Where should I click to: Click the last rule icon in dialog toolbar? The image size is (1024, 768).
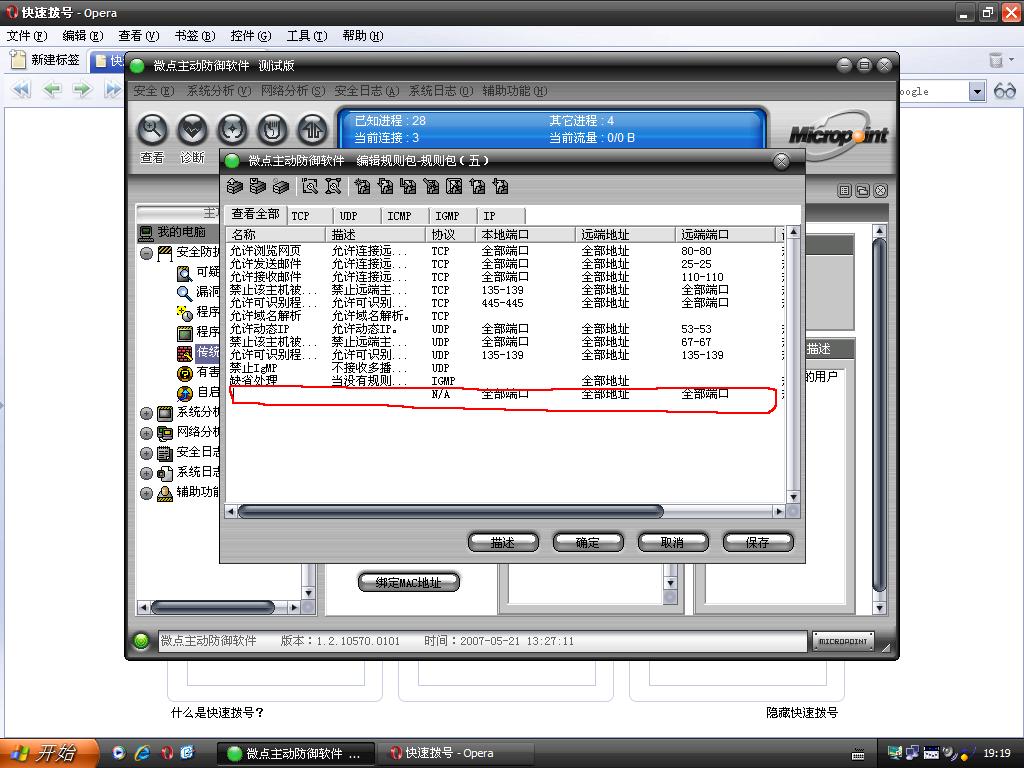(x=500, y=187)
